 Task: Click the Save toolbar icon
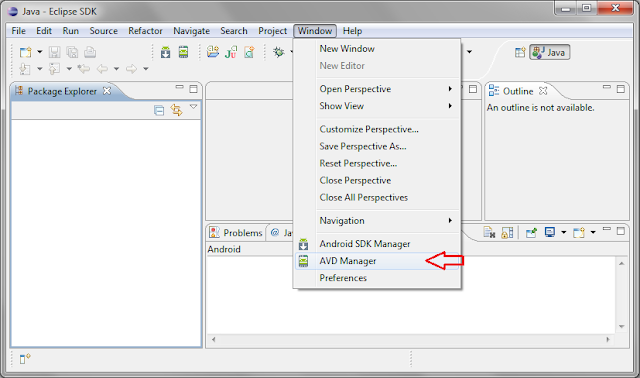(54, 52)
